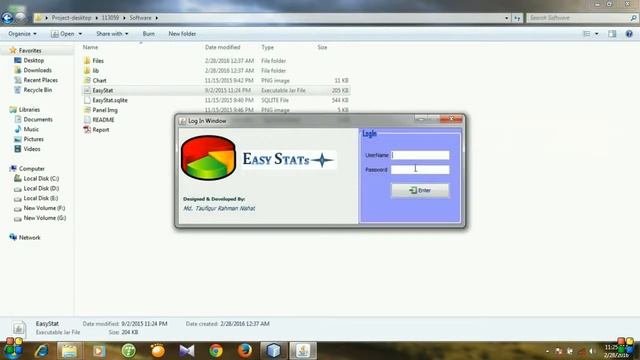Sort by the Size column header
Screen dimensions: 640x360
[322, 47]
